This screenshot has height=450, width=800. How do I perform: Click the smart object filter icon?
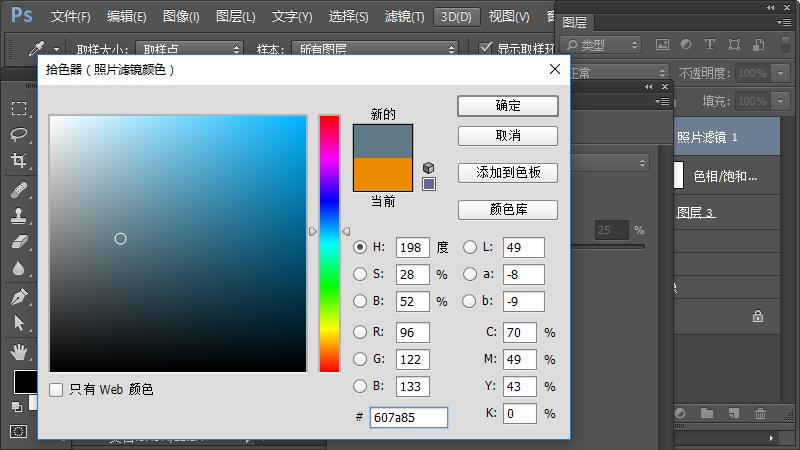[759, 45]
